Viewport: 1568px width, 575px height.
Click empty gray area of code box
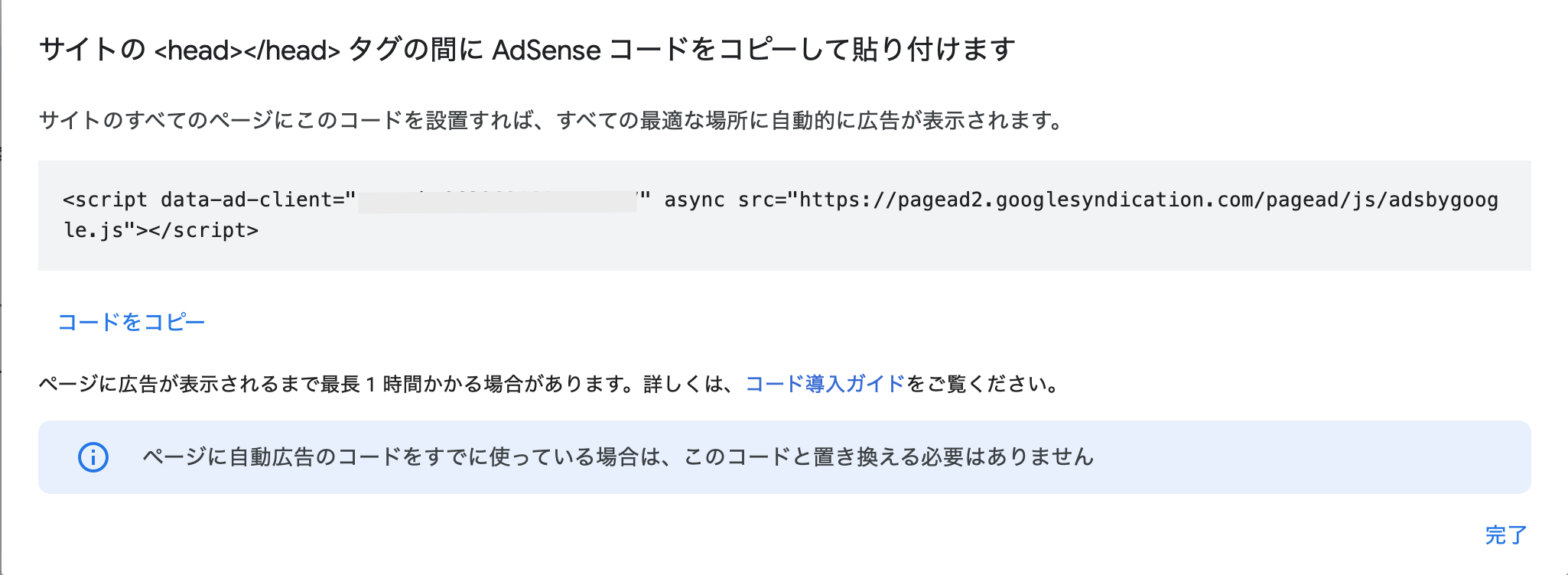pyautogui.click(x=918, y=249)
